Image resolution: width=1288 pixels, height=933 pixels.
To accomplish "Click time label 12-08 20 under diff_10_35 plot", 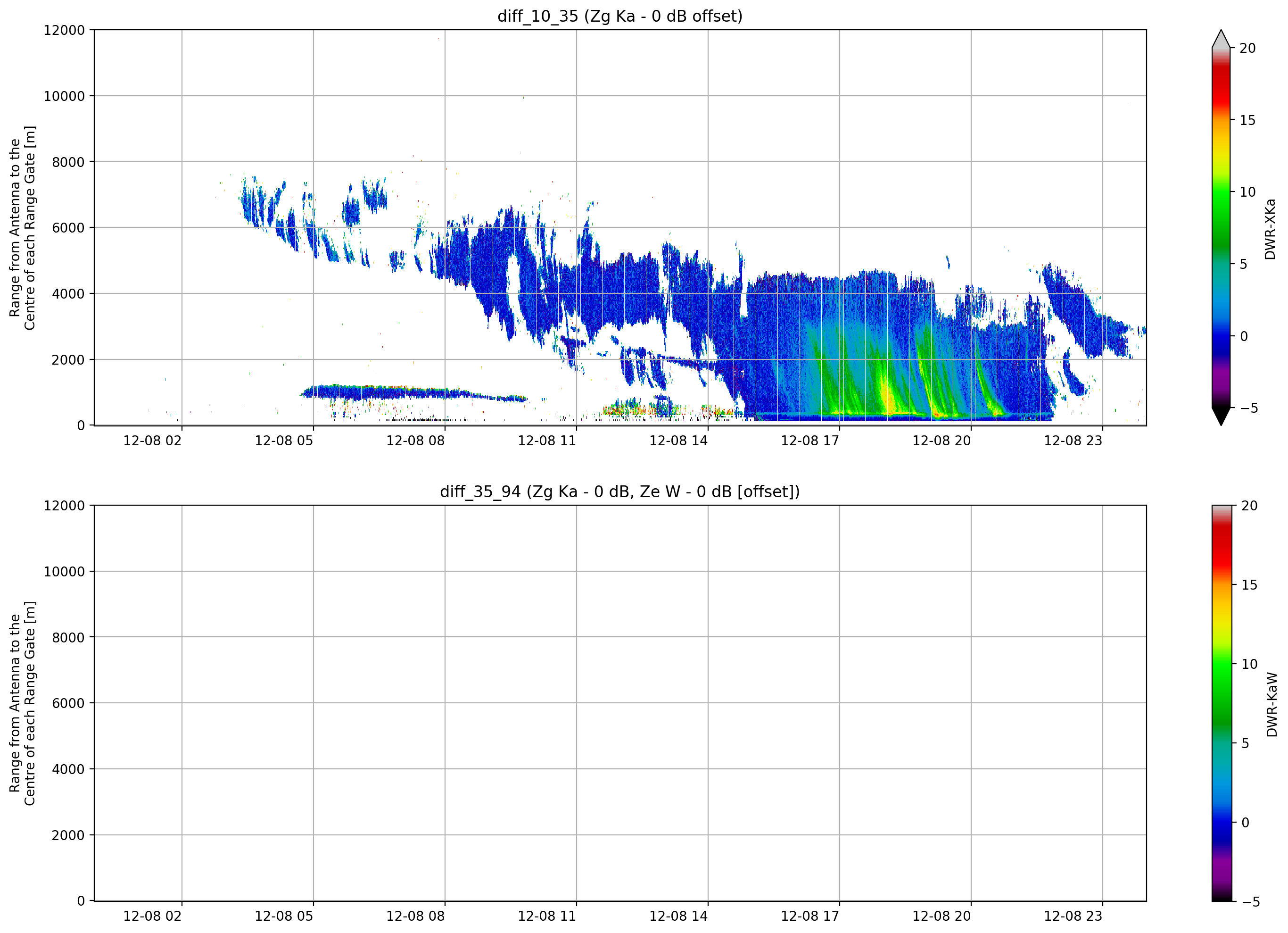I will pyautogui.click(x=941, y=441).
